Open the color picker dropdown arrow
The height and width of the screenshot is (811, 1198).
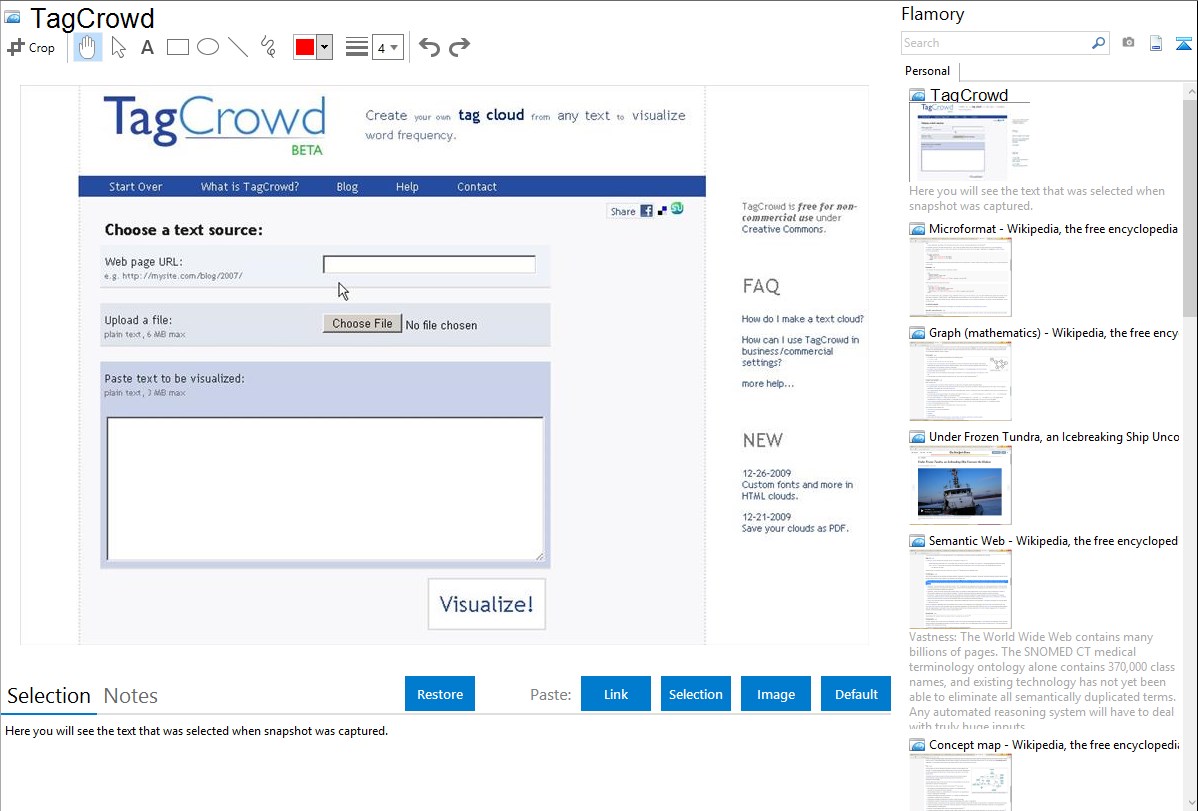pyautogui.click(x=324, y=47)
